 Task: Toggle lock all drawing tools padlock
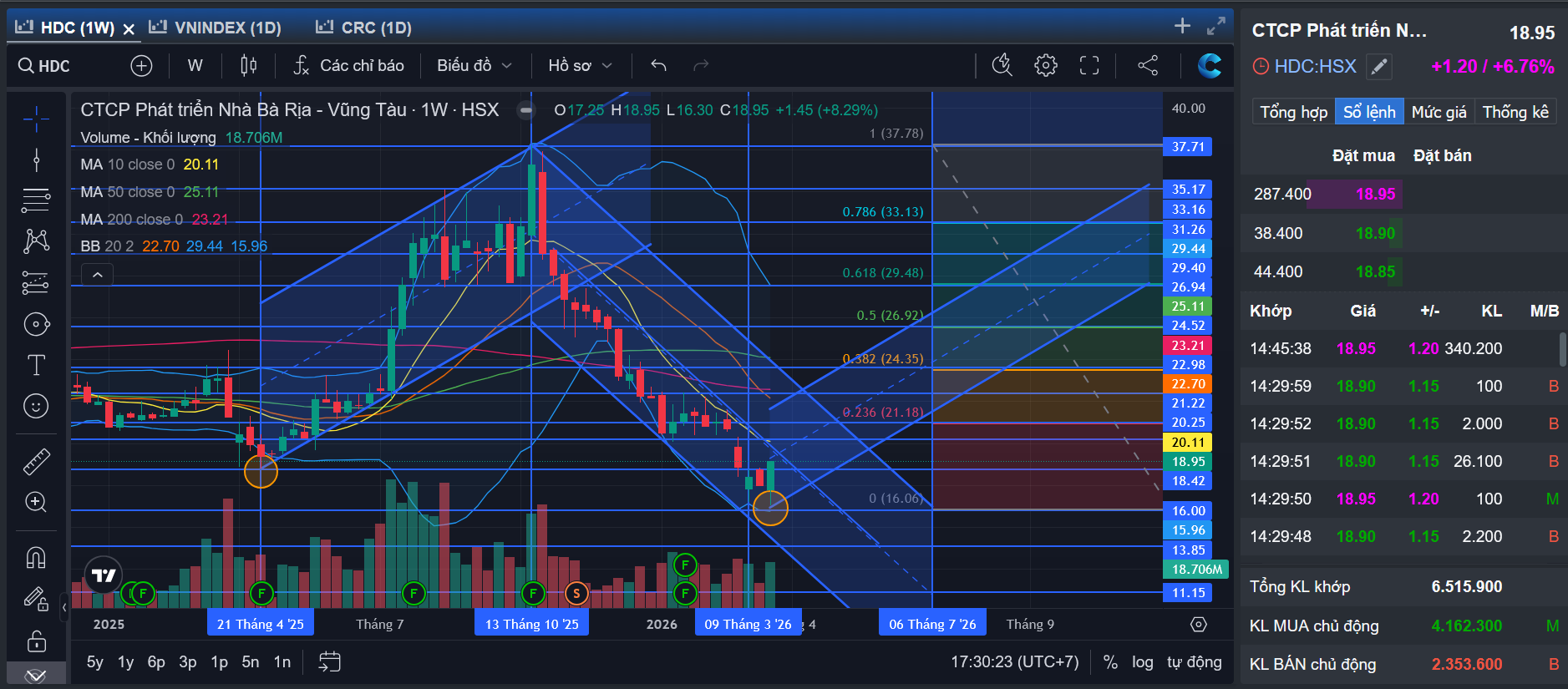(x=36, y=641)
